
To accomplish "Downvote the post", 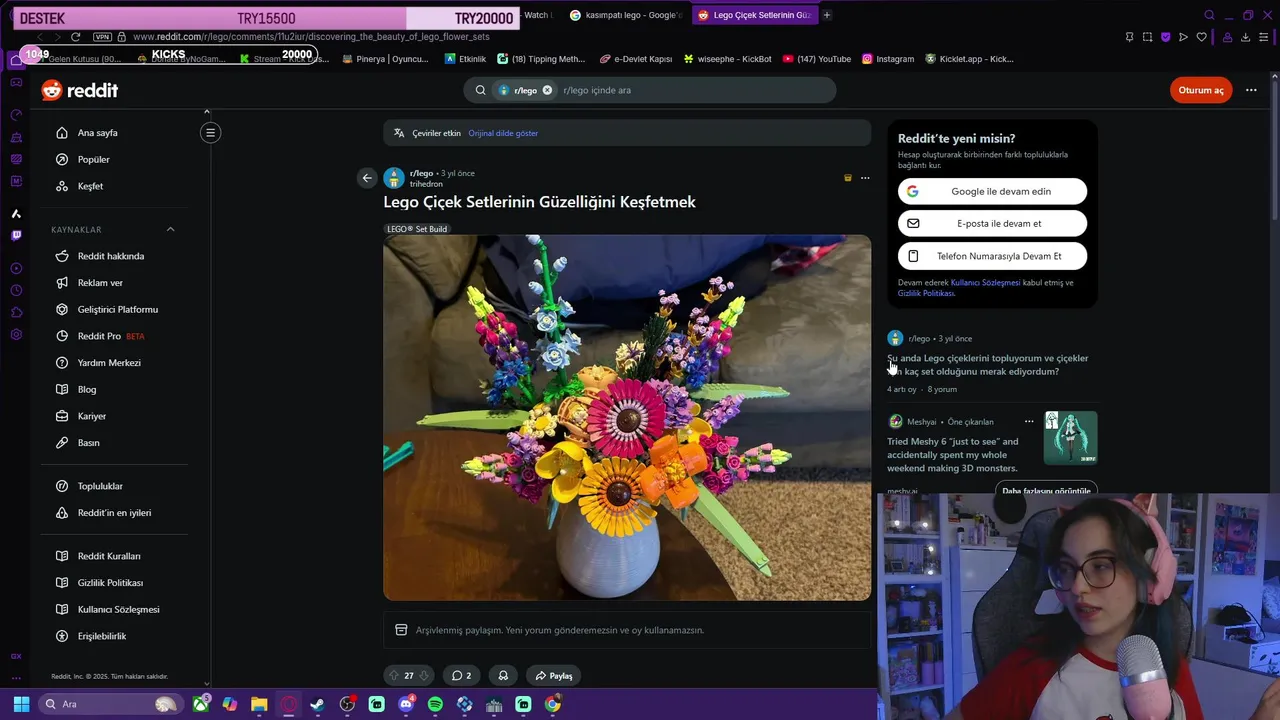I will 424,676.
